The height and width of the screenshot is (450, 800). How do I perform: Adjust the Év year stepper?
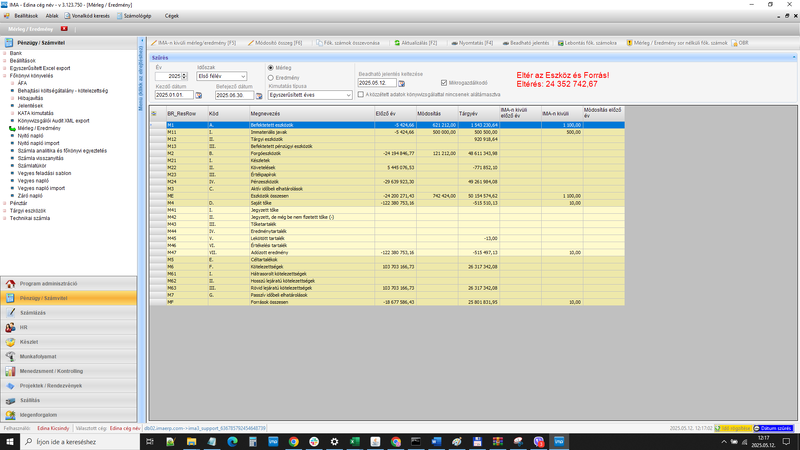tap(184, 77)
